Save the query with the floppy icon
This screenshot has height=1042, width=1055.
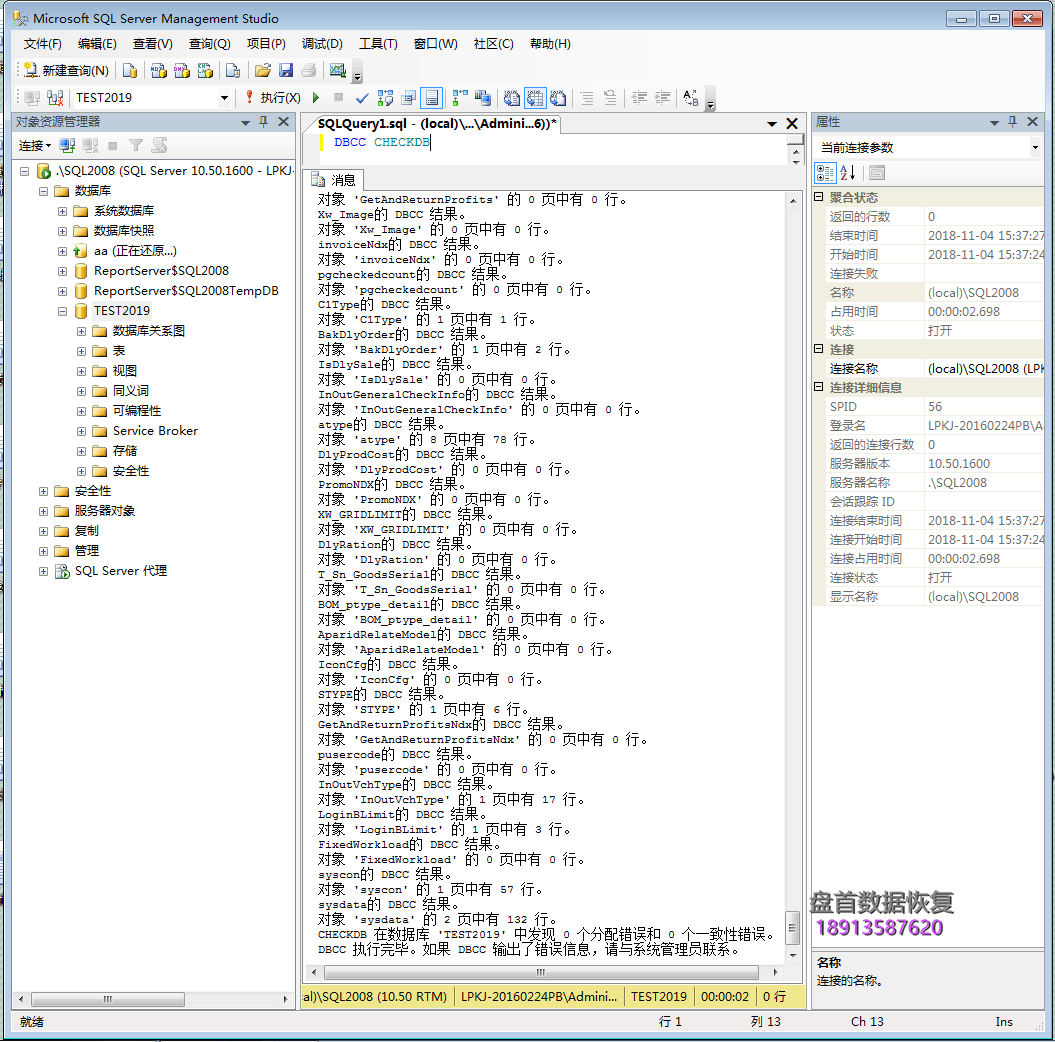[286, 71]
